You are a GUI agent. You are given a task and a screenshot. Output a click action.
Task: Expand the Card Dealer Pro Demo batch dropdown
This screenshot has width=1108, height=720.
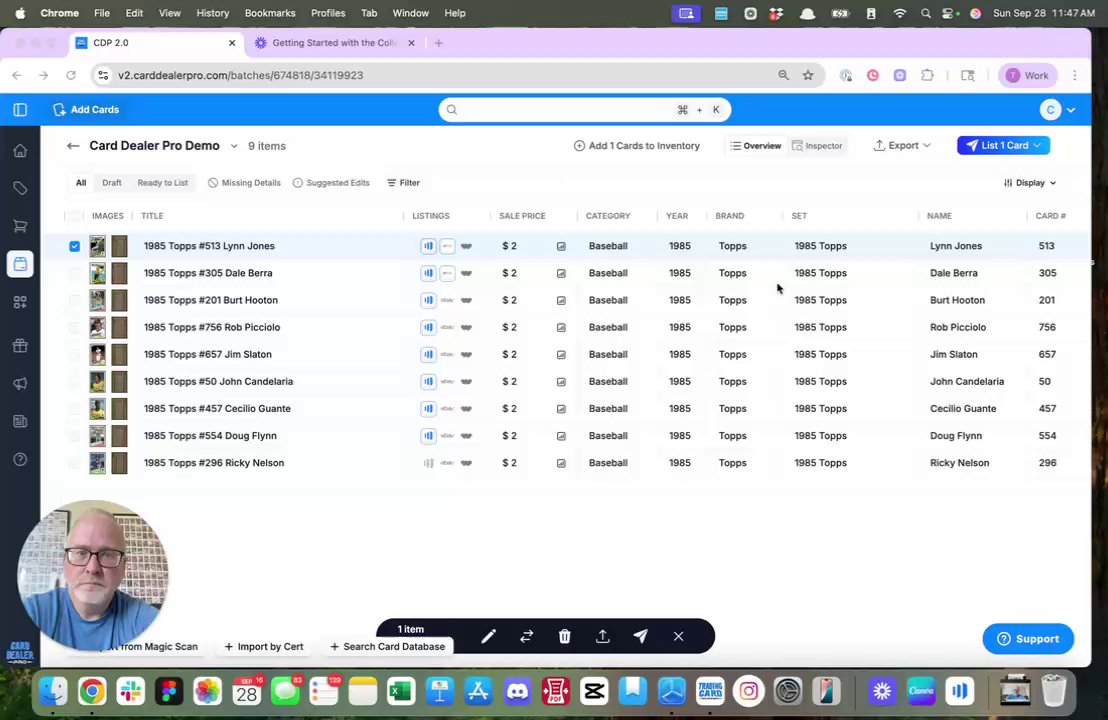[x=234, y=146]
